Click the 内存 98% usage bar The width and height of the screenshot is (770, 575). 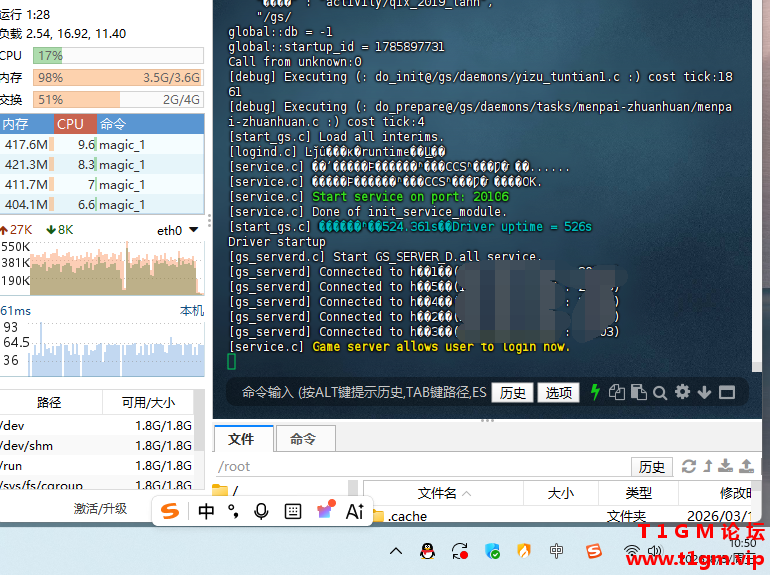118,78
